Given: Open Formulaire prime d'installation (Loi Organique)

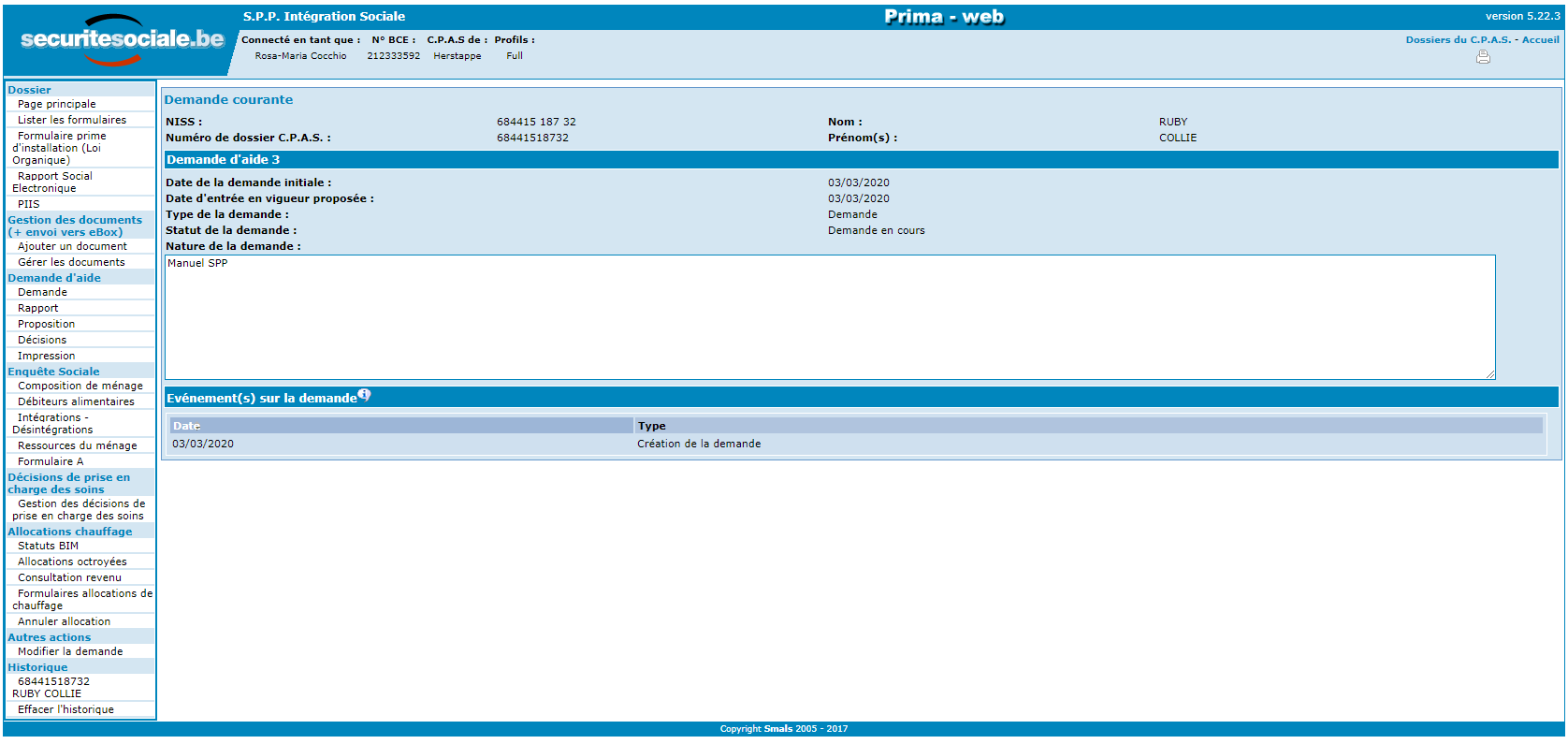Looking at the screenshot, I should coord(60,148).
